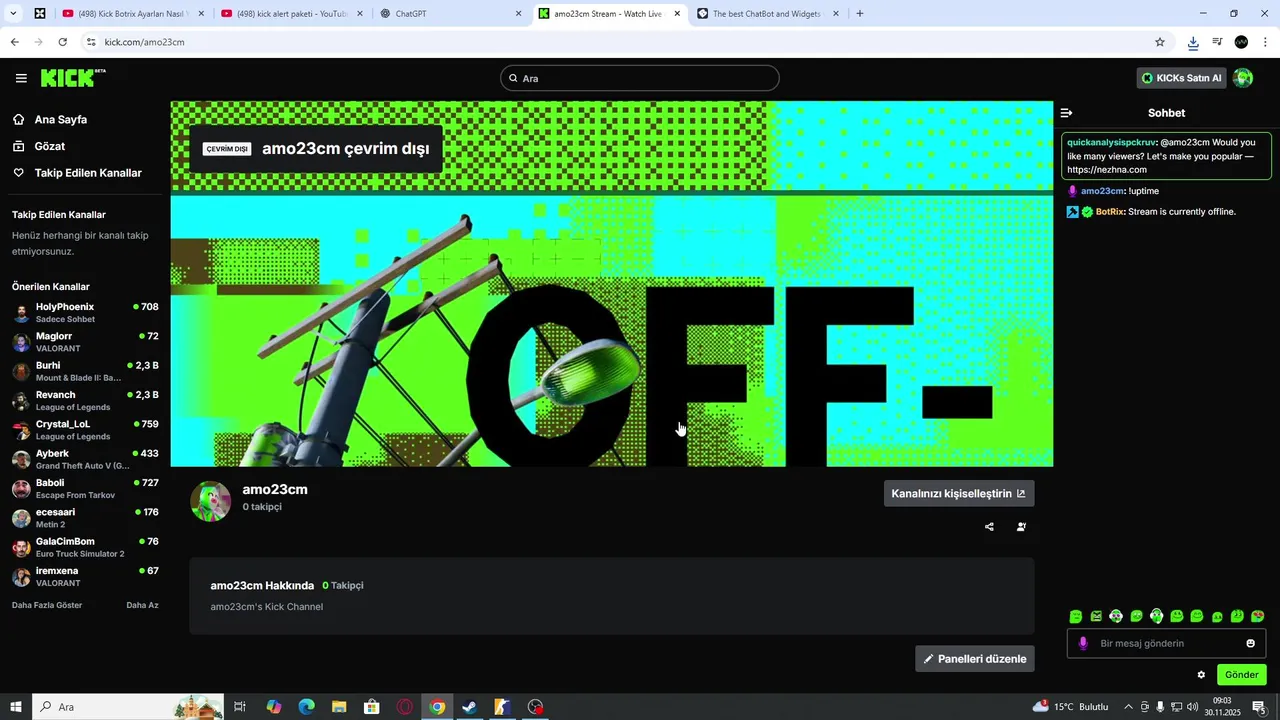This screenshot has height=720, width=1280.
Task: Reload the Kick page
Action: [x=62, y=42]
